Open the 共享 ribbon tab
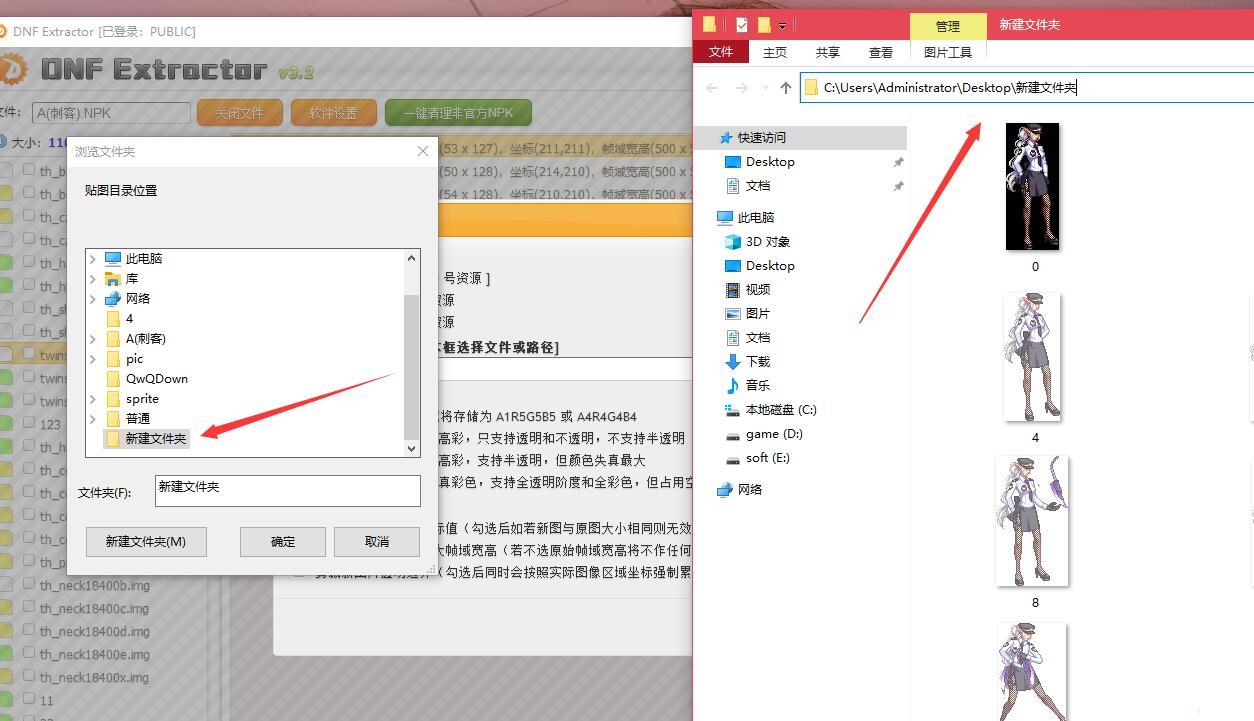This screenshot has height=721, width=1254. click(x=828, y=52)
